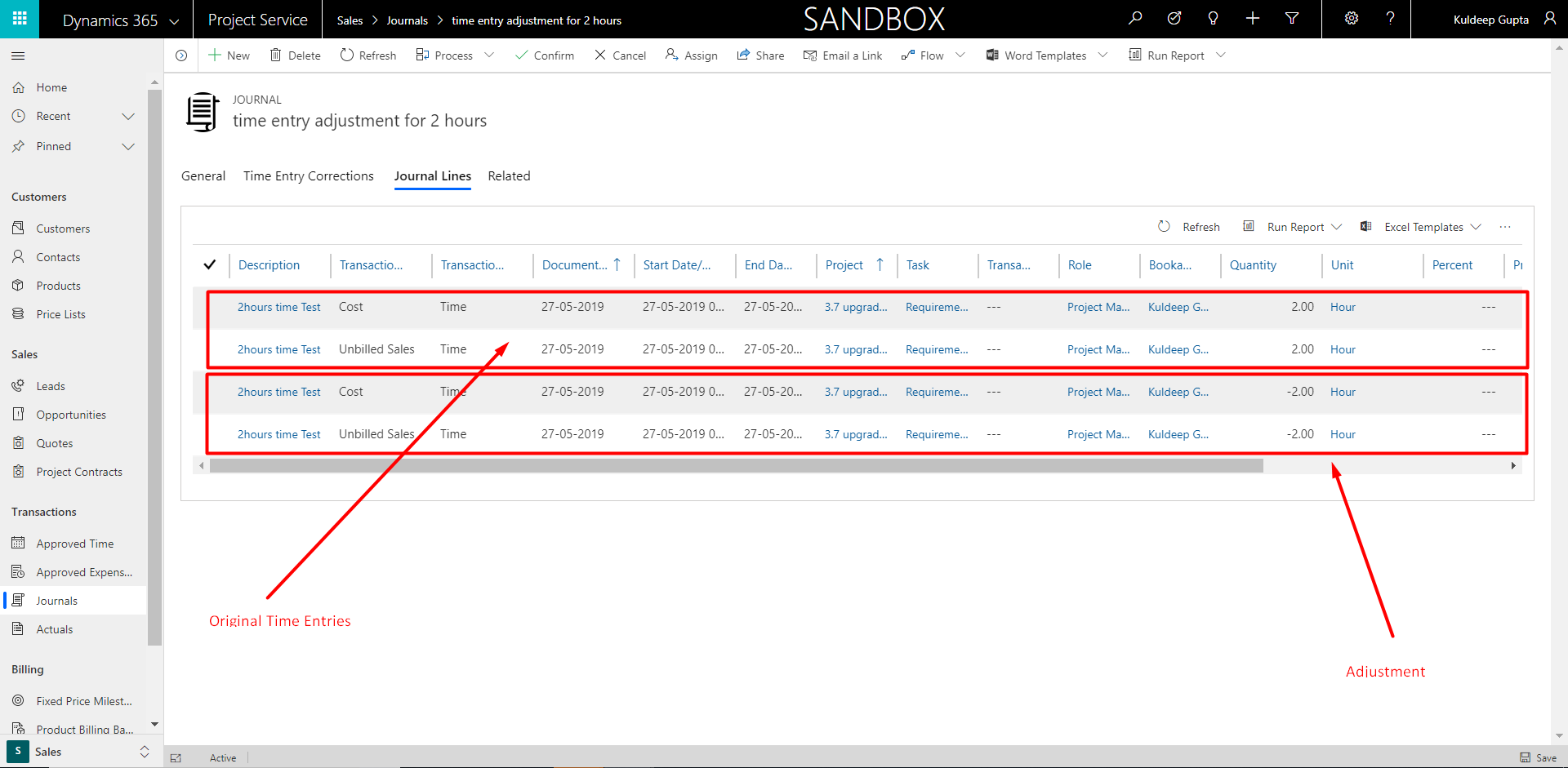Image resolution: width=1568 pixels, height=768 pixels.
Task: Open the Dynamics 365 app launcher waffle
Action: (x=20, y=19)
